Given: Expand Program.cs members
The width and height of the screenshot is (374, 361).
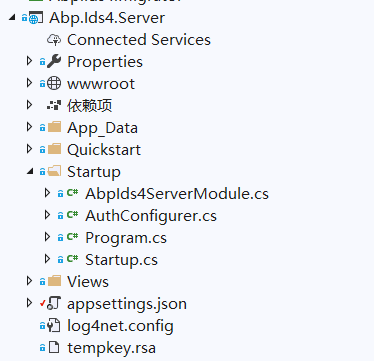Looking at the screenshot, I should click(x=47, y=237).
